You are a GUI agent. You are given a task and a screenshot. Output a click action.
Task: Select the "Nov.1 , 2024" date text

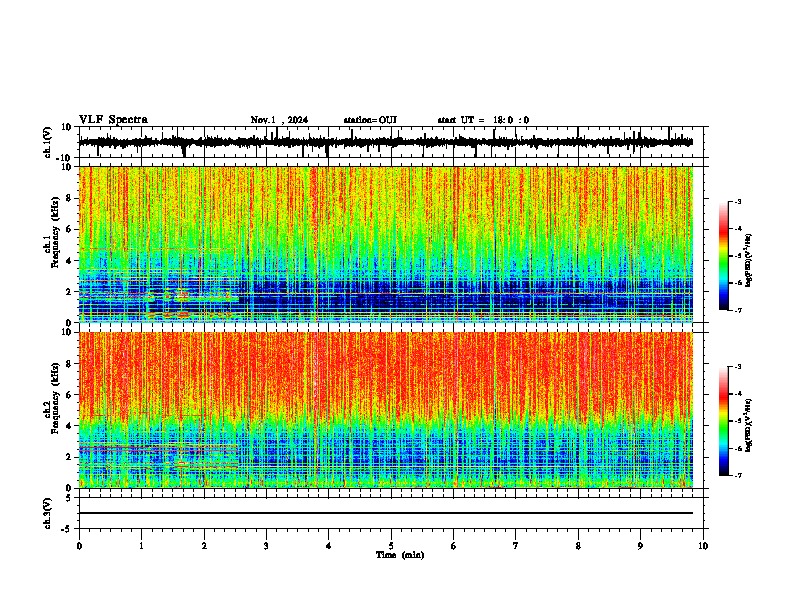coord(279,120)
